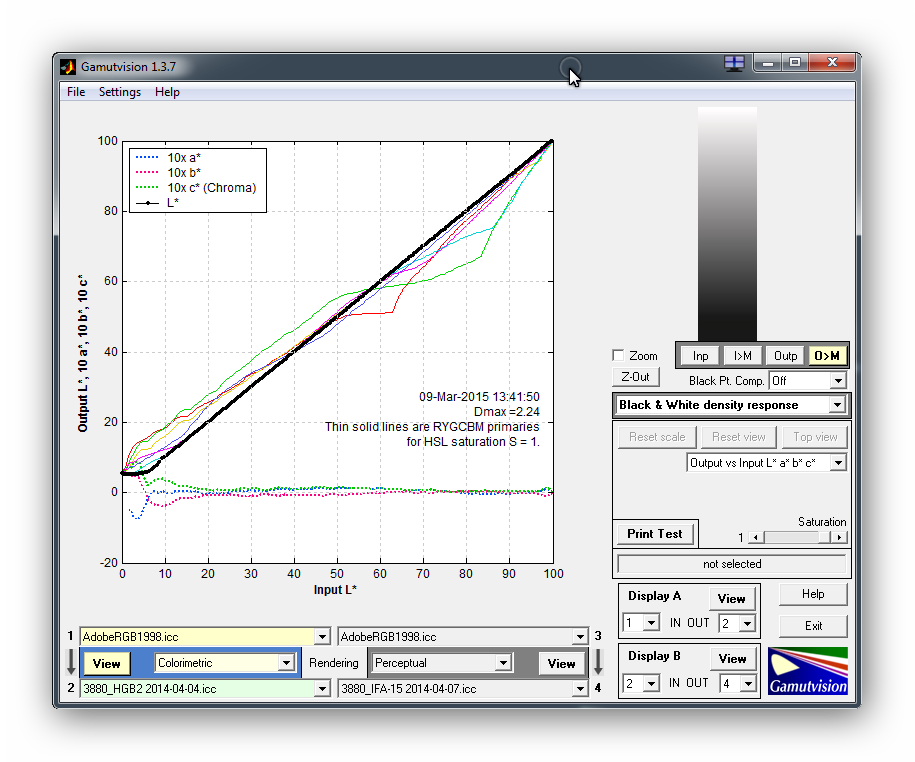This screenshot has height=762, width=915.
Task: Click the Gamutvision app icon in title bar
Action: click(x=68, y=67)
